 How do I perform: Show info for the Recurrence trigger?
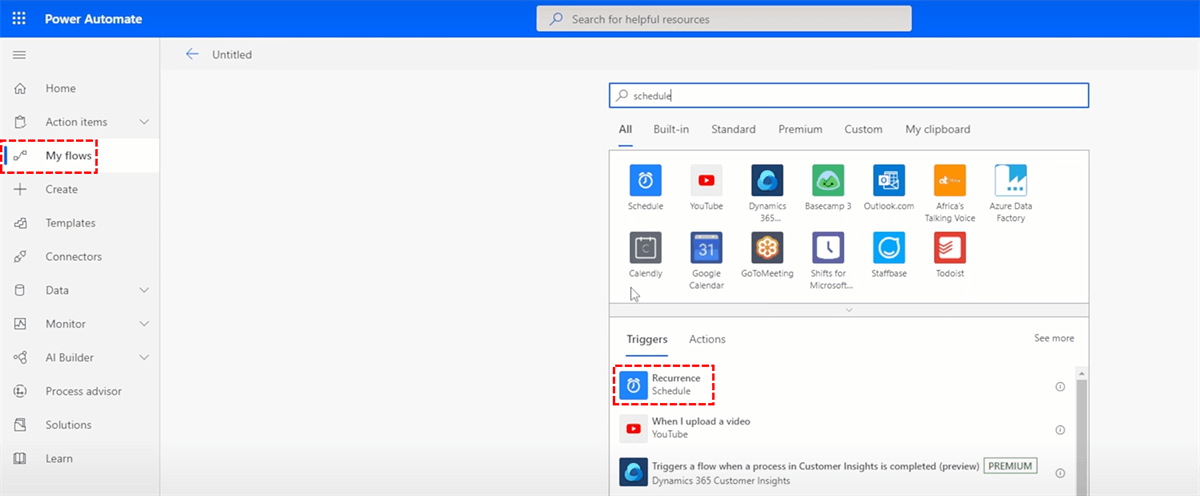[1060, 386]
